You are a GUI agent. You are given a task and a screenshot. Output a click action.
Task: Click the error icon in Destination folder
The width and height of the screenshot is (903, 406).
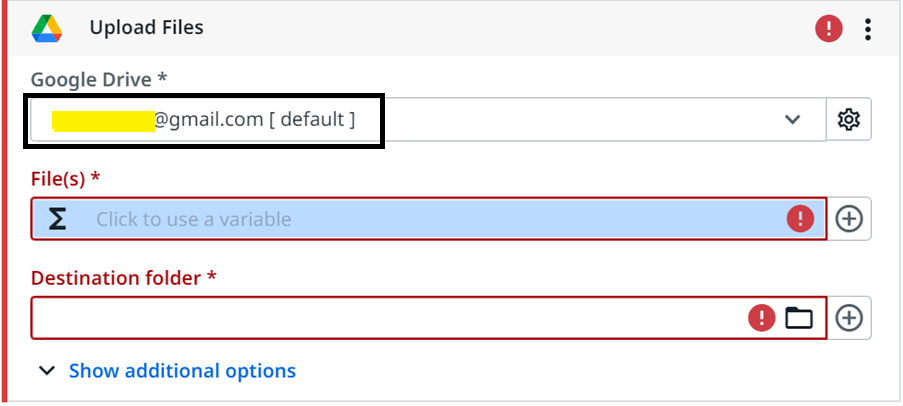tap(762, 317)
